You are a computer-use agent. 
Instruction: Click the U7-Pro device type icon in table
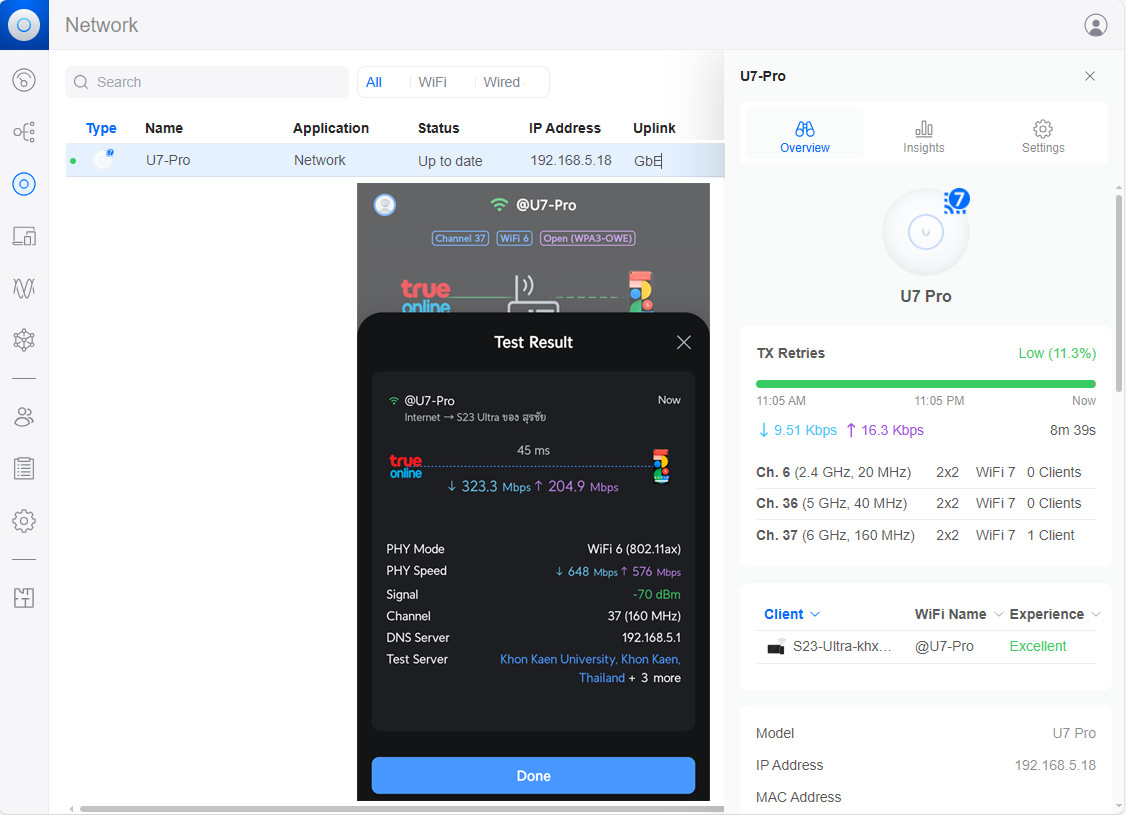[x=103, y=159]
